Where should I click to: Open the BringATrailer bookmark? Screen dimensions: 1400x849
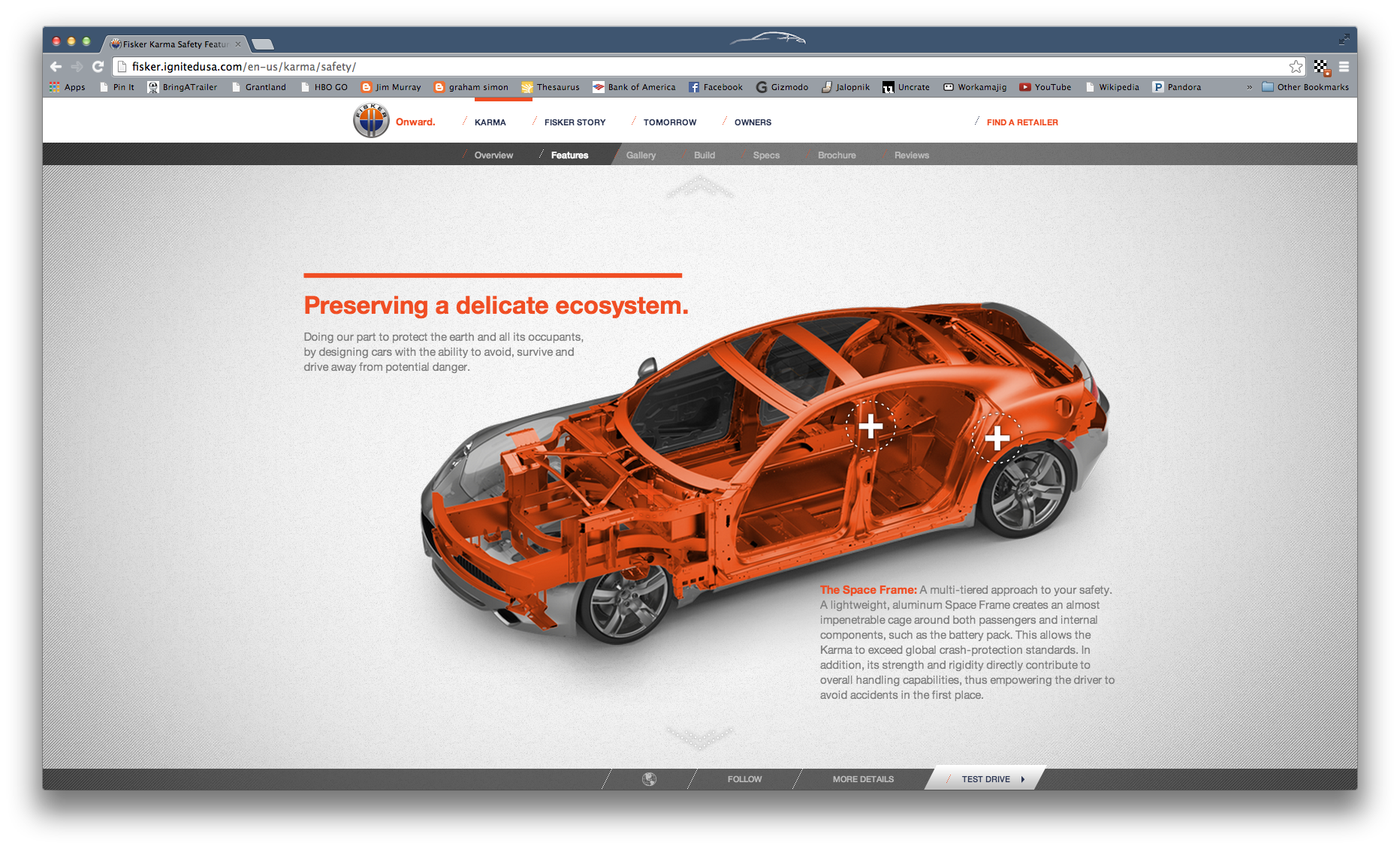pyautogui.click(x=183, y=87)
